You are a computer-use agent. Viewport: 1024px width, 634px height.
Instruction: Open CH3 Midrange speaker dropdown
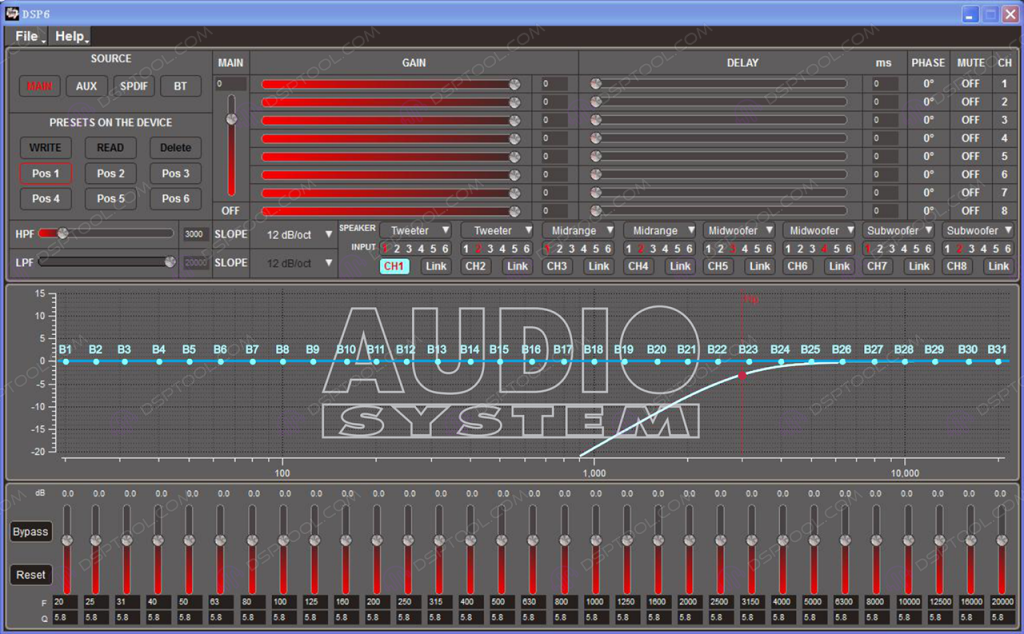click(578, 230)
